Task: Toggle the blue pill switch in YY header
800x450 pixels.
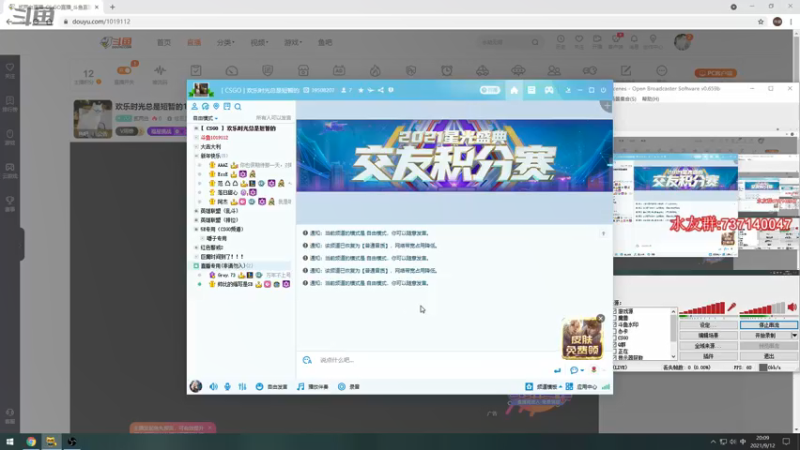Action: coord(489,90)
